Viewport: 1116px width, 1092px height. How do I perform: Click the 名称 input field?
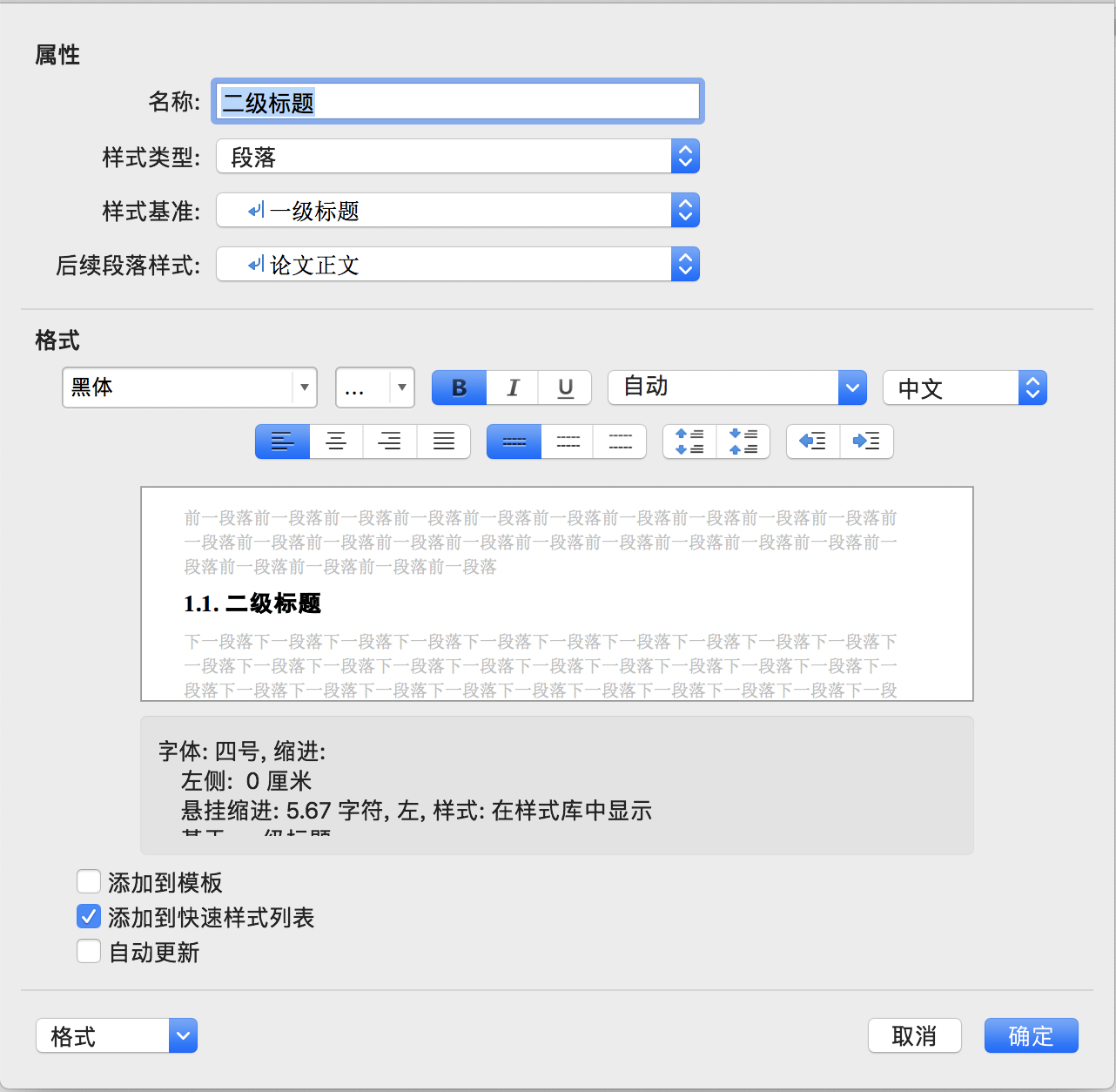pos(458,102)
